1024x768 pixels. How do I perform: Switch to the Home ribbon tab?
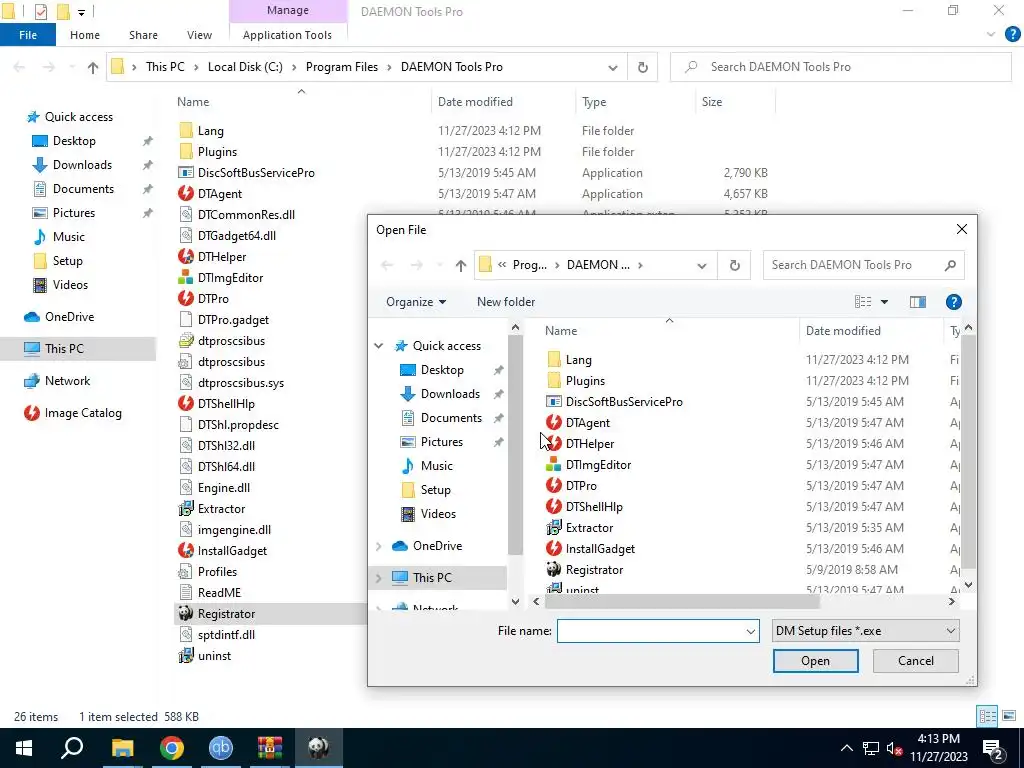point(85,35)
